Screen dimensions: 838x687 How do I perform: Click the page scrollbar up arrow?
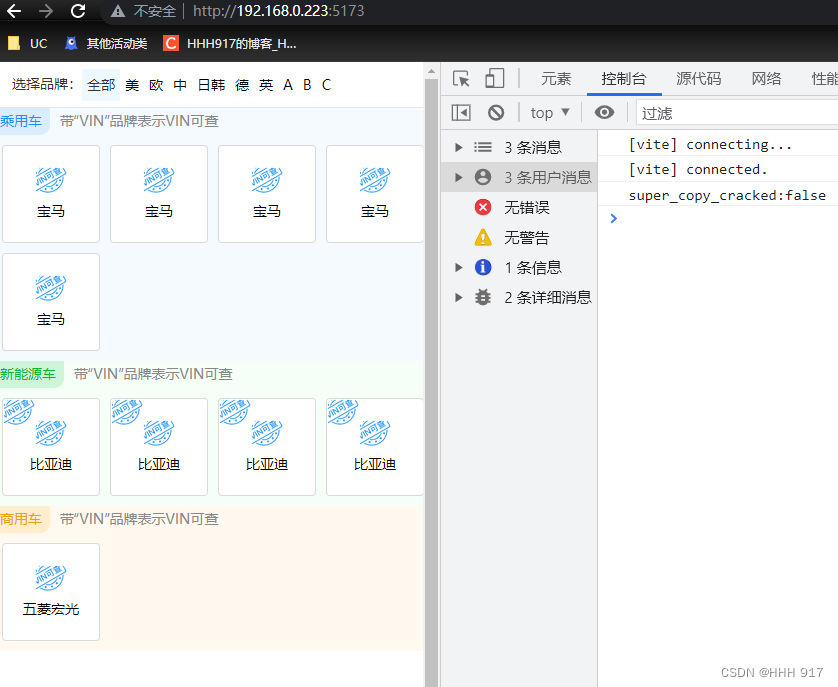coord(431,71)
